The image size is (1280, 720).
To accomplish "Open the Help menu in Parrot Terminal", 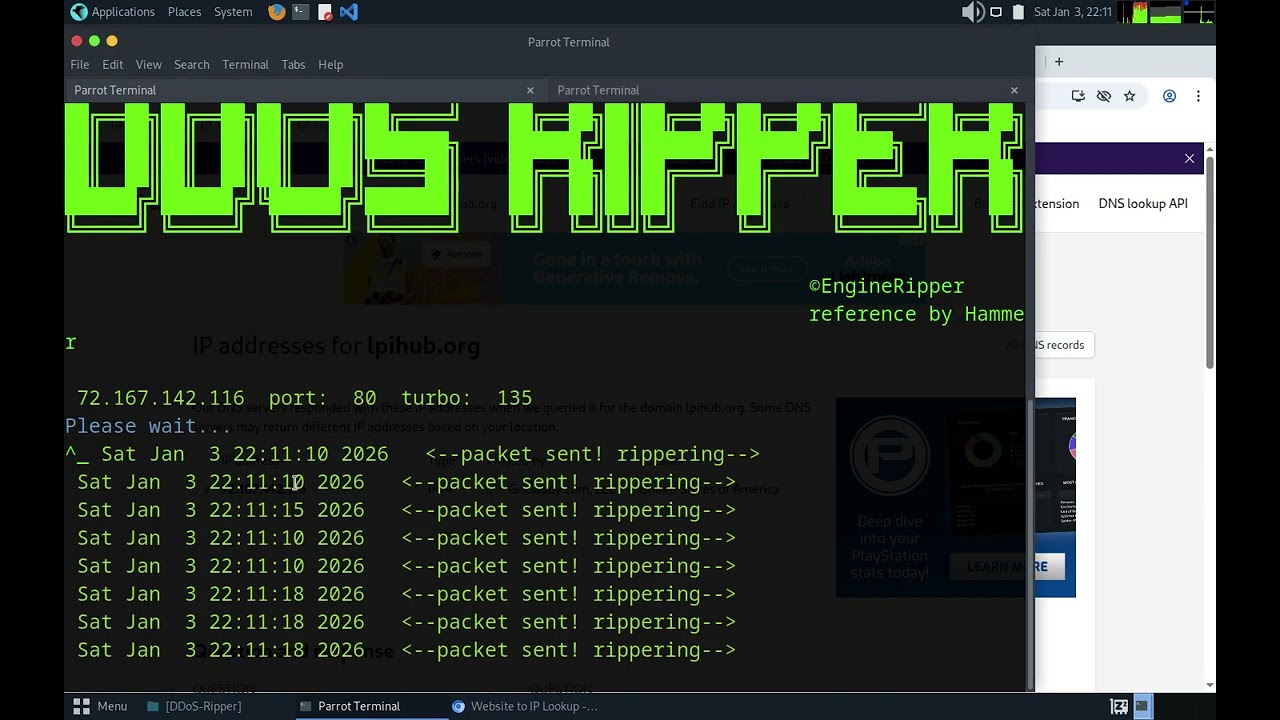I will [x=331, y=64].
